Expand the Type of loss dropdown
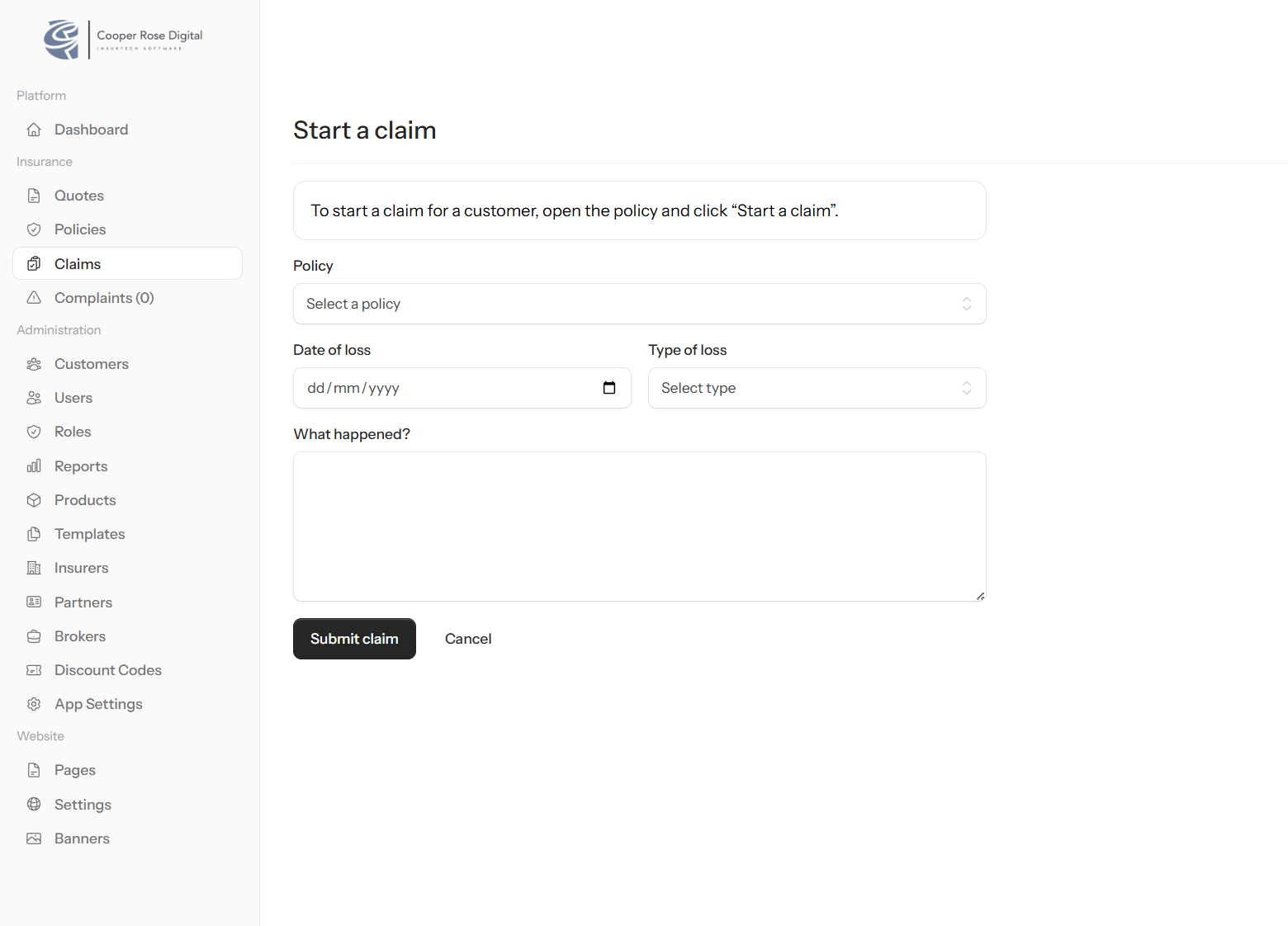Viewport: 1288px width, 926px height. tap(816, 388)
